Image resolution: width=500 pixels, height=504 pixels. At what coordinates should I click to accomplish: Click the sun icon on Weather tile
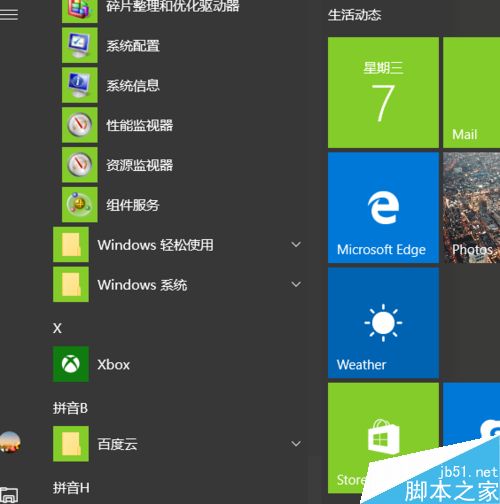383,323
